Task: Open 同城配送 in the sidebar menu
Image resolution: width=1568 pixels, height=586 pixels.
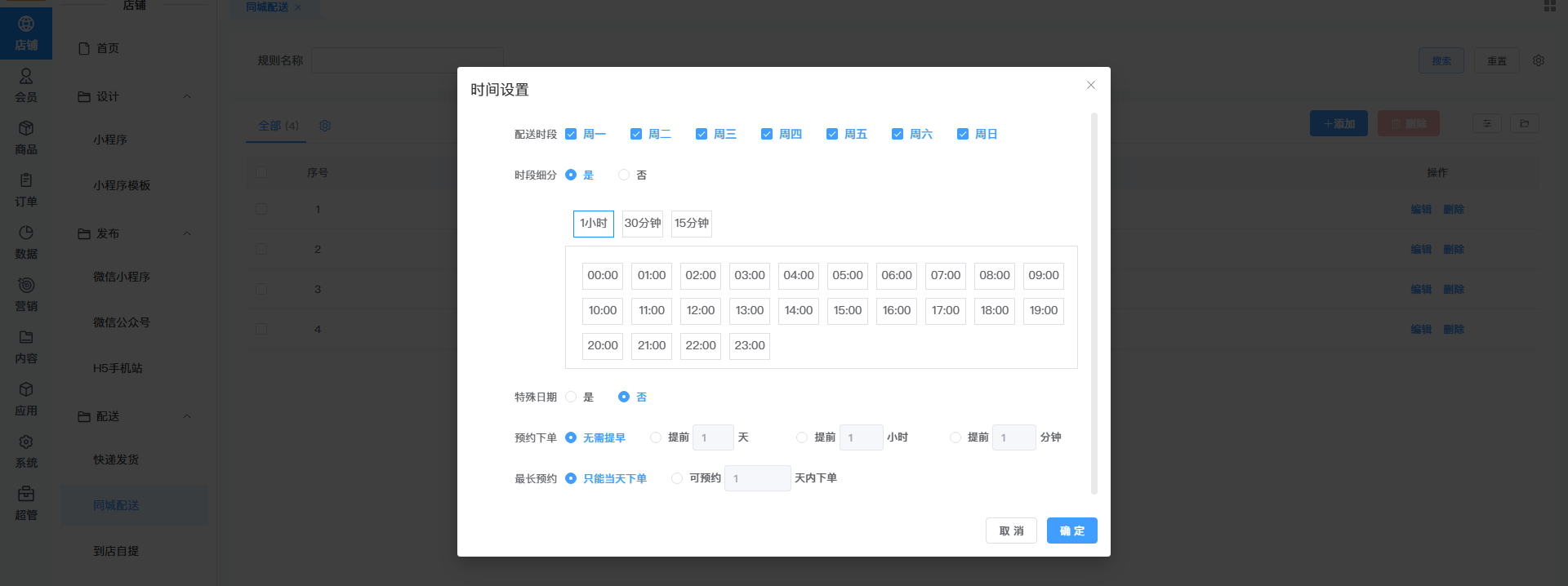Action: tap(135, 505)
